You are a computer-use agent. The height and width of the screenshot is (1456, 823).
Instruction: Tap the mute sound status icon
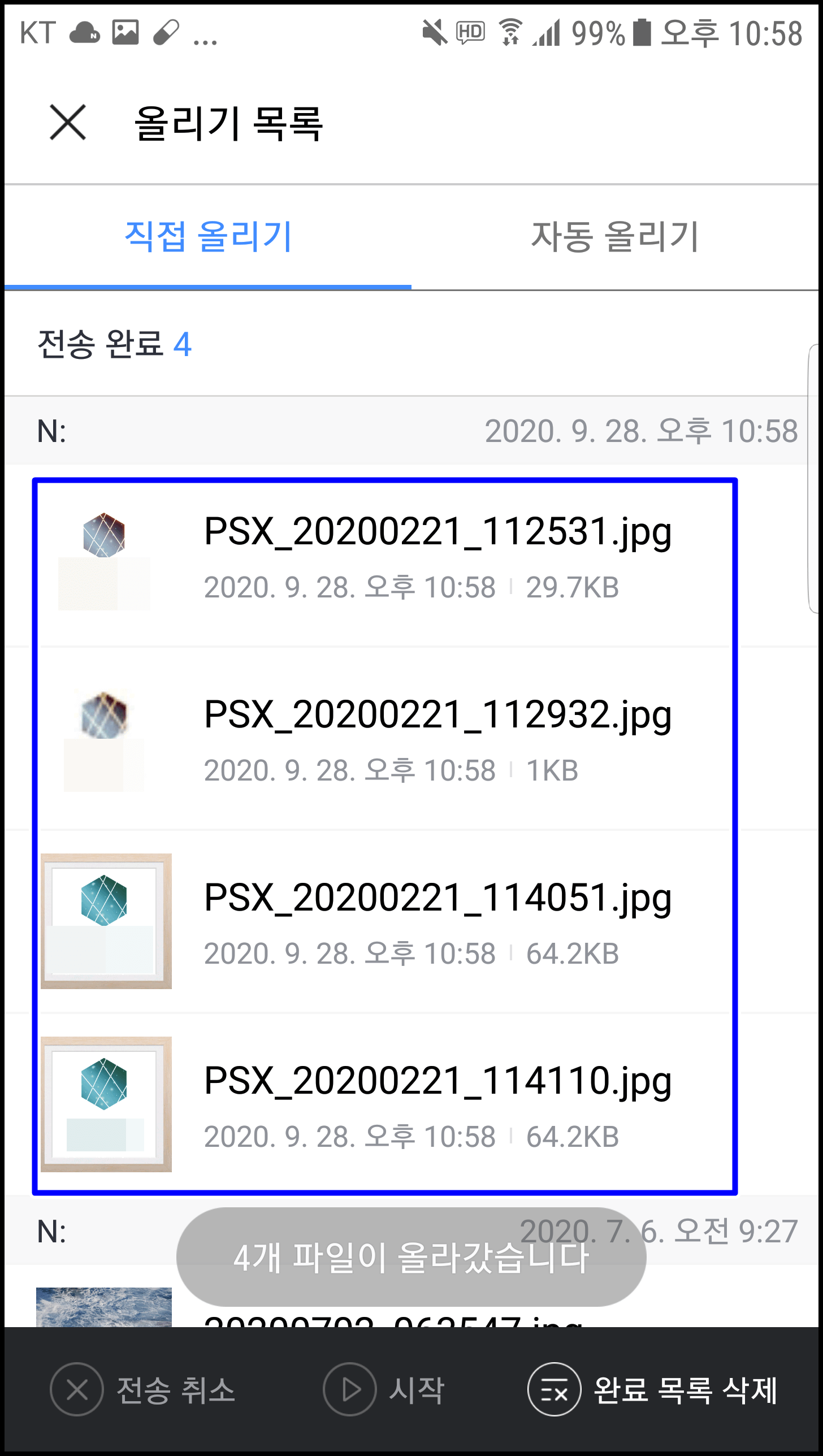(x=435, y=33)
